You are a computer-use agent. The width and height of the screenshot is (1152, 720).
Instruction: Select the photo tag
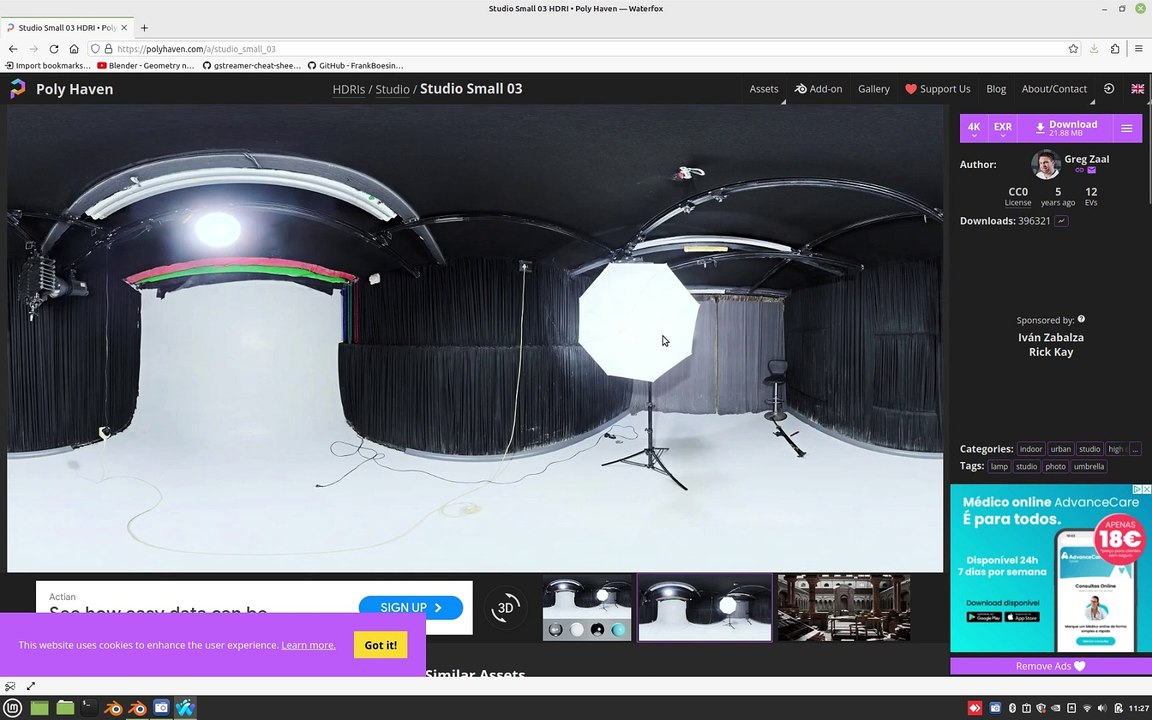[1055, 467]
